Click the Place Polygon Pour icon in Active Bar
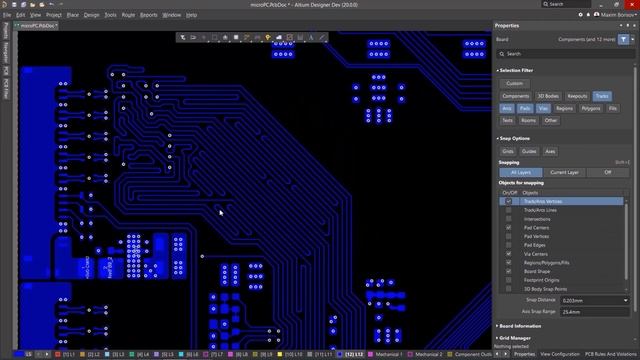This screenshot has height=360, width=640. 279,38
